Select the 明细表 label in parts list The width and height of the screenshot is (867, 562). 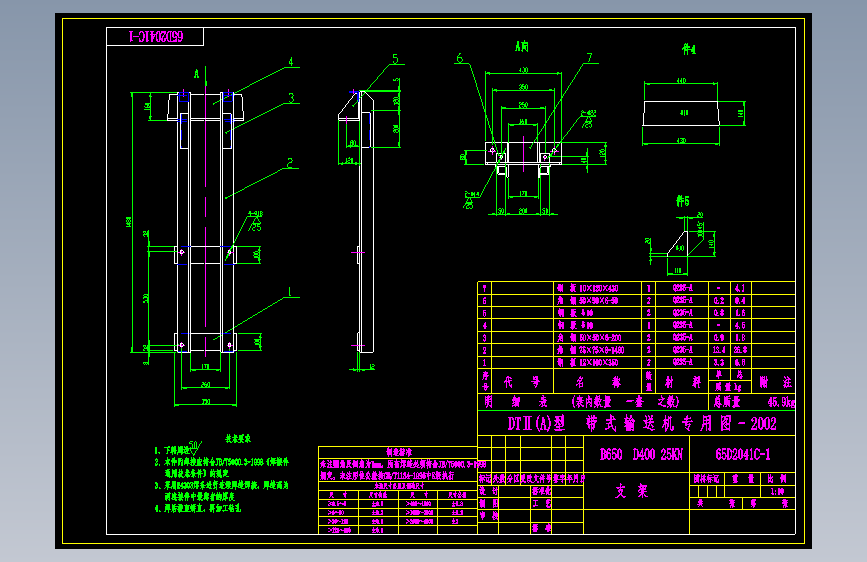(516, 402)
